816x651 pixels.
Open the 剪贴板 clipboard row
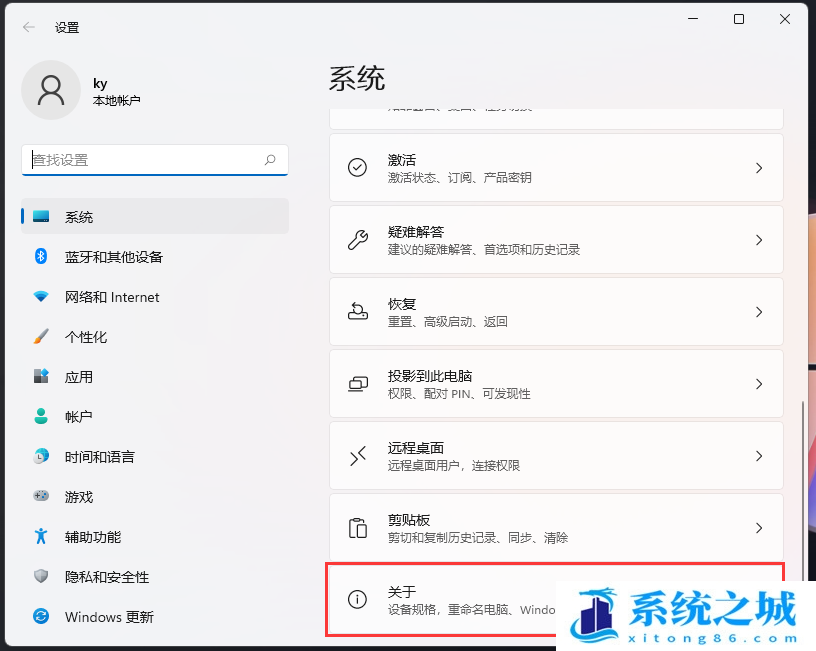(556, 527)
